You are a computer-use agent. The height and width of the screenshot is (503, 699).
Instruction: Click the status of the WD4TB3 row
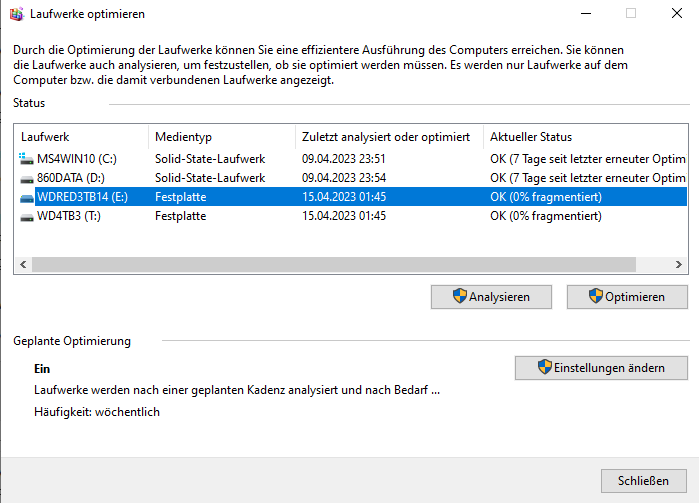(x=546, y=216)
